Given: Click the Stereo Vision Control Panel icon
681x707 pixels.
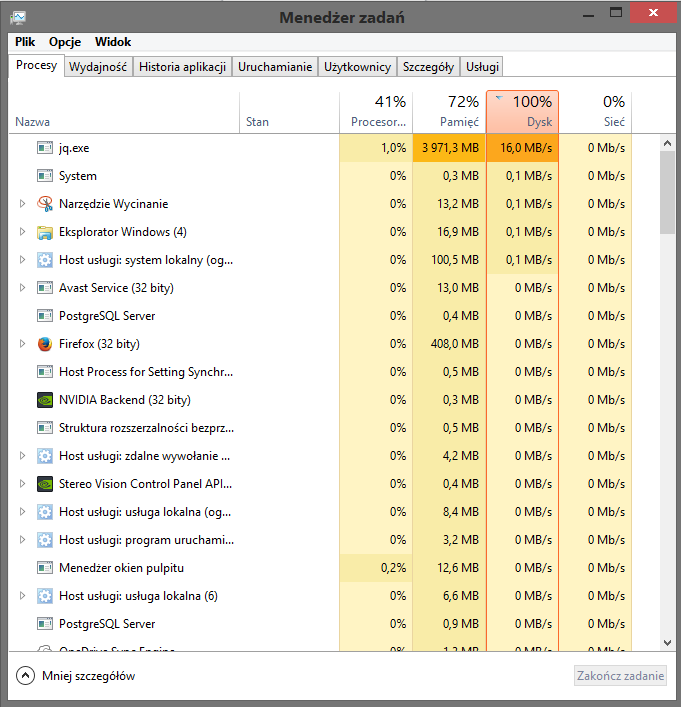Looking at the screenshot, I should coord(44,484).
